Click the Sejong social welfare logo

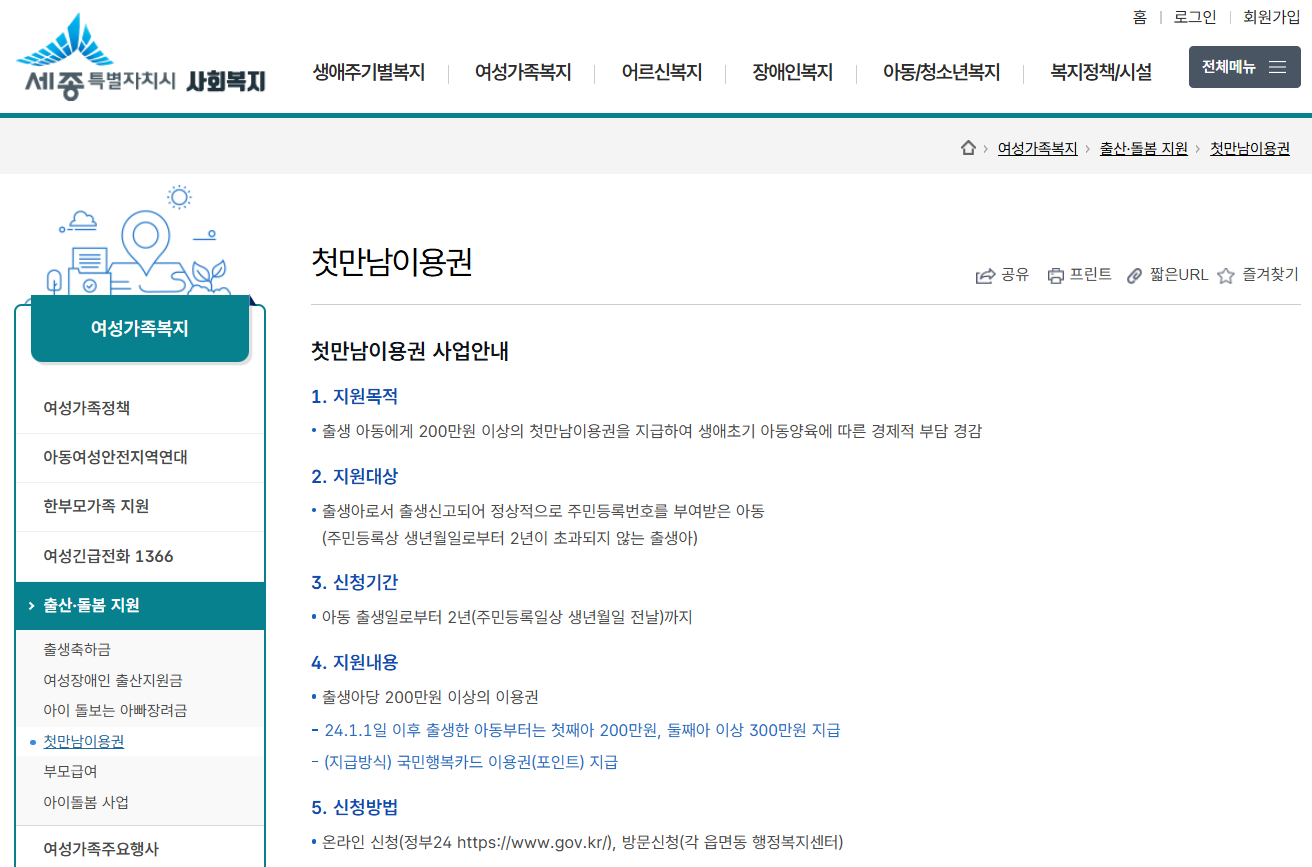click(x=140, y=57)
